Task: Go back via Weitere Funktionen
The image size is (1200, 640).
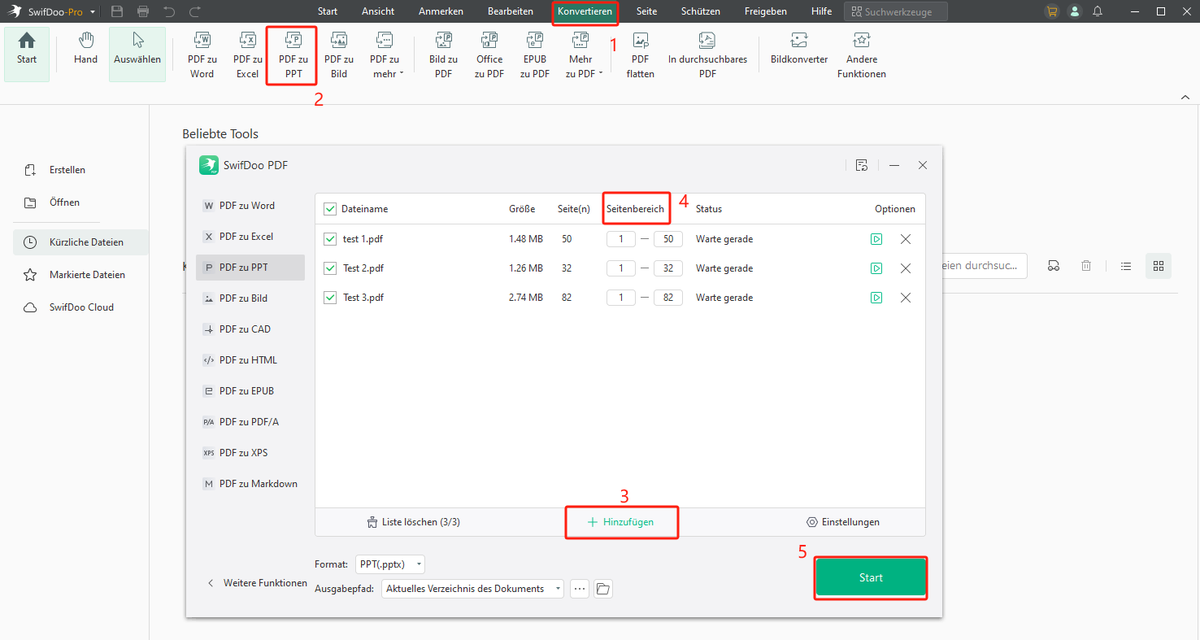Action: (x=258, y=583)
